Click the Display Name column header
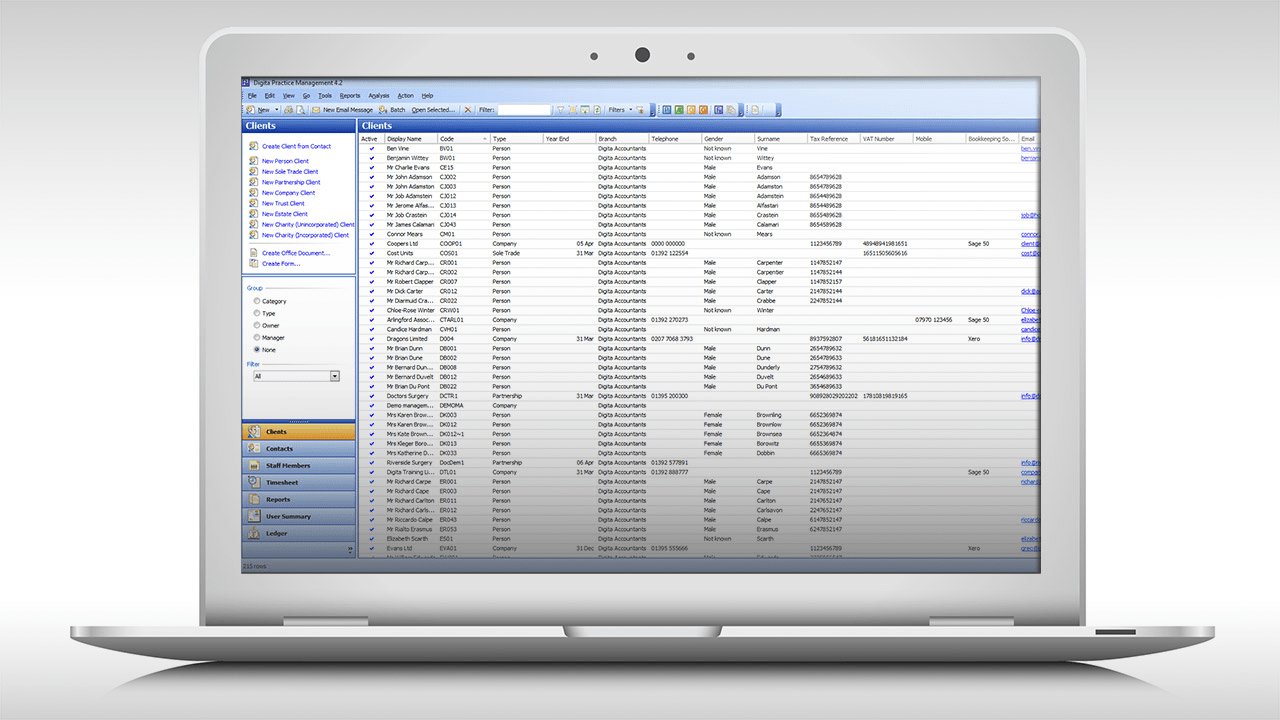Screen dimensions: 1280x720 pos(411,139)
